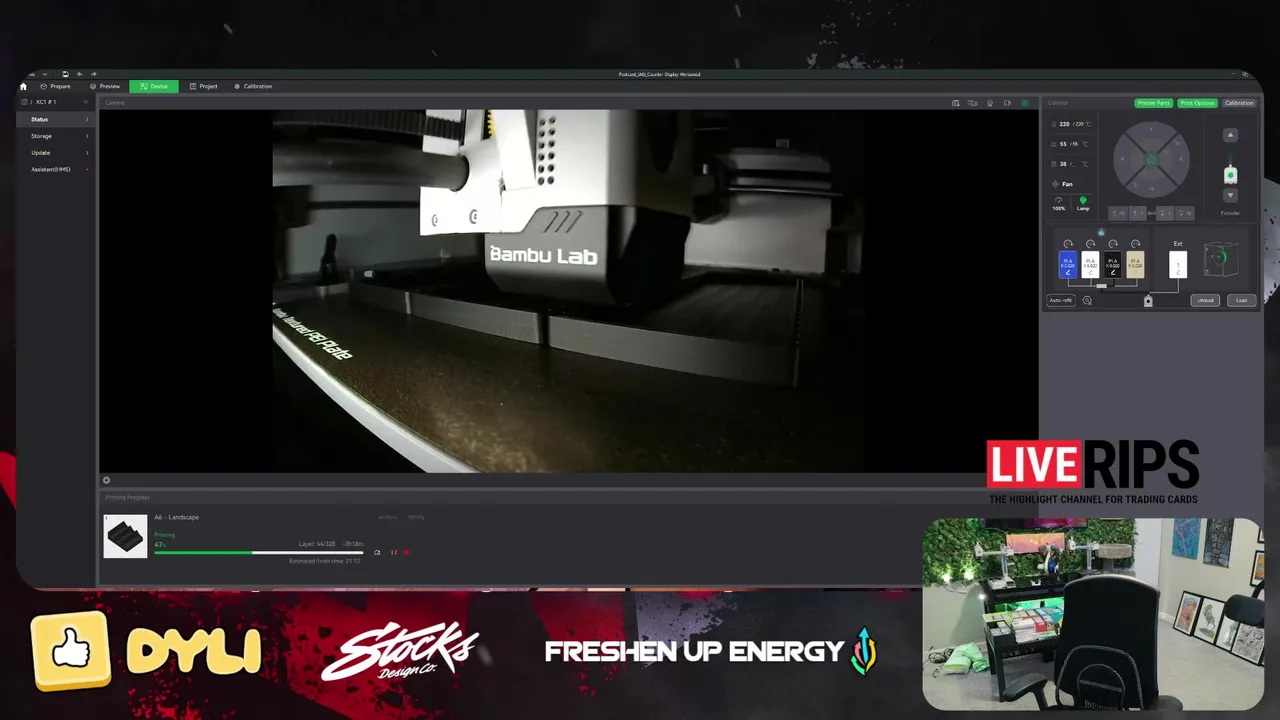Select the black PLA filament slot
The image size is (1280, 720).
point(1112,264)
